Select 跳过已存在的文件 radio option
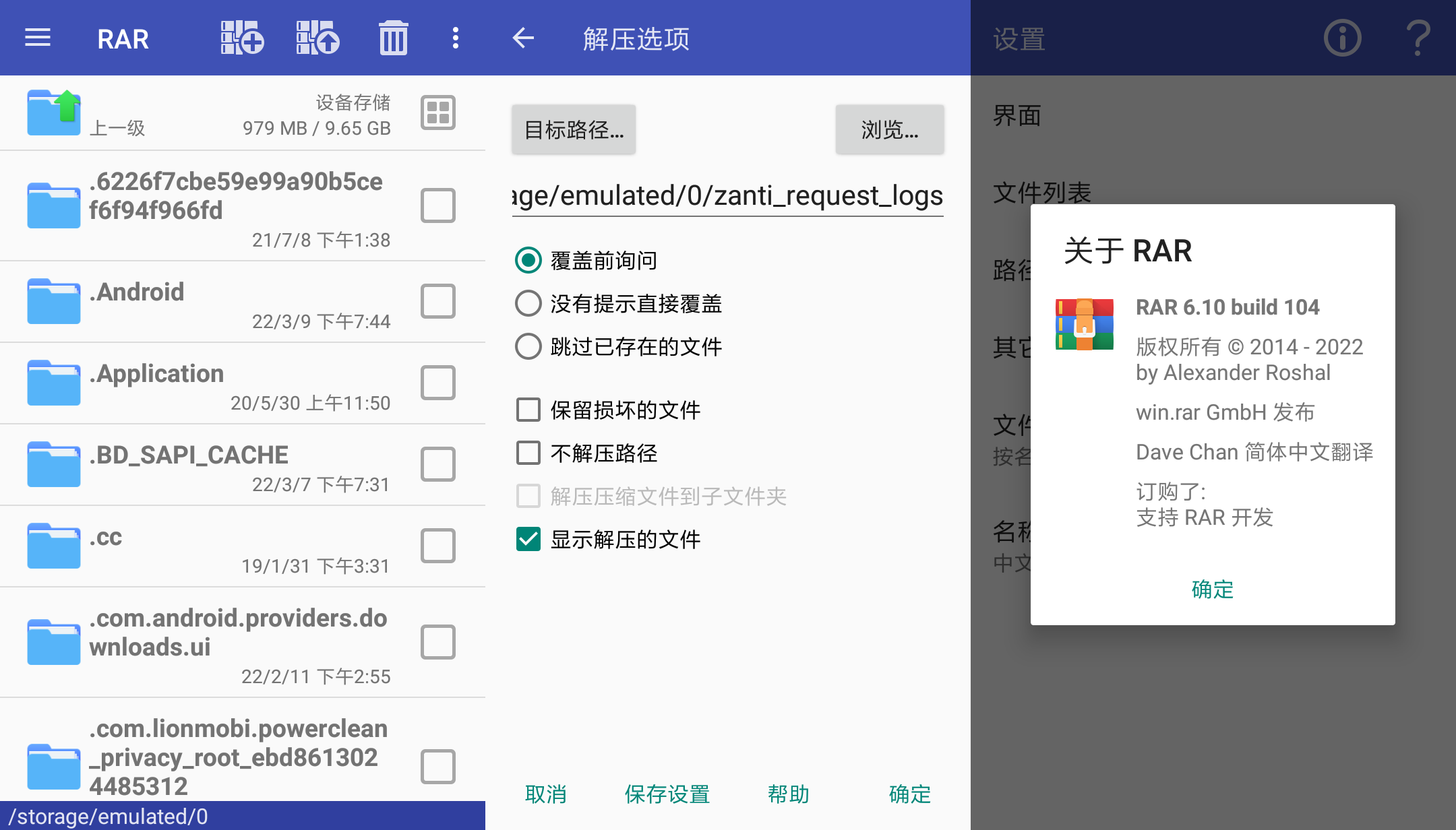 tap(528, 347)
